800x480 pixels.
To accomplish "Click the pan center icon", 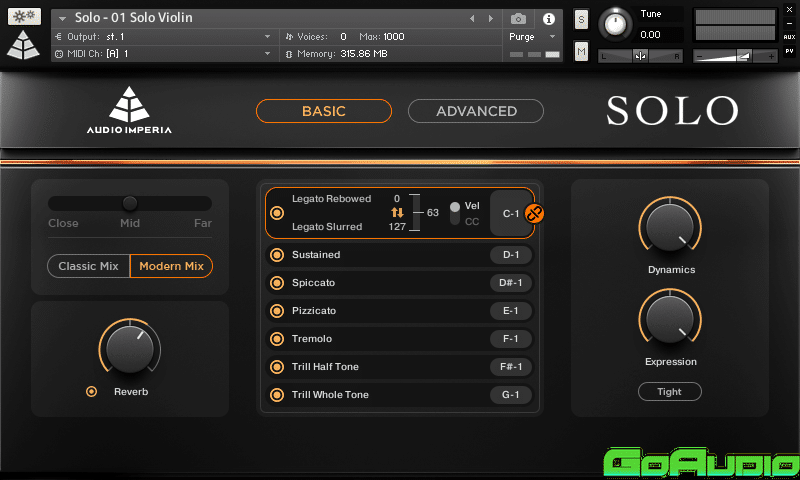I will click(640, 56).
